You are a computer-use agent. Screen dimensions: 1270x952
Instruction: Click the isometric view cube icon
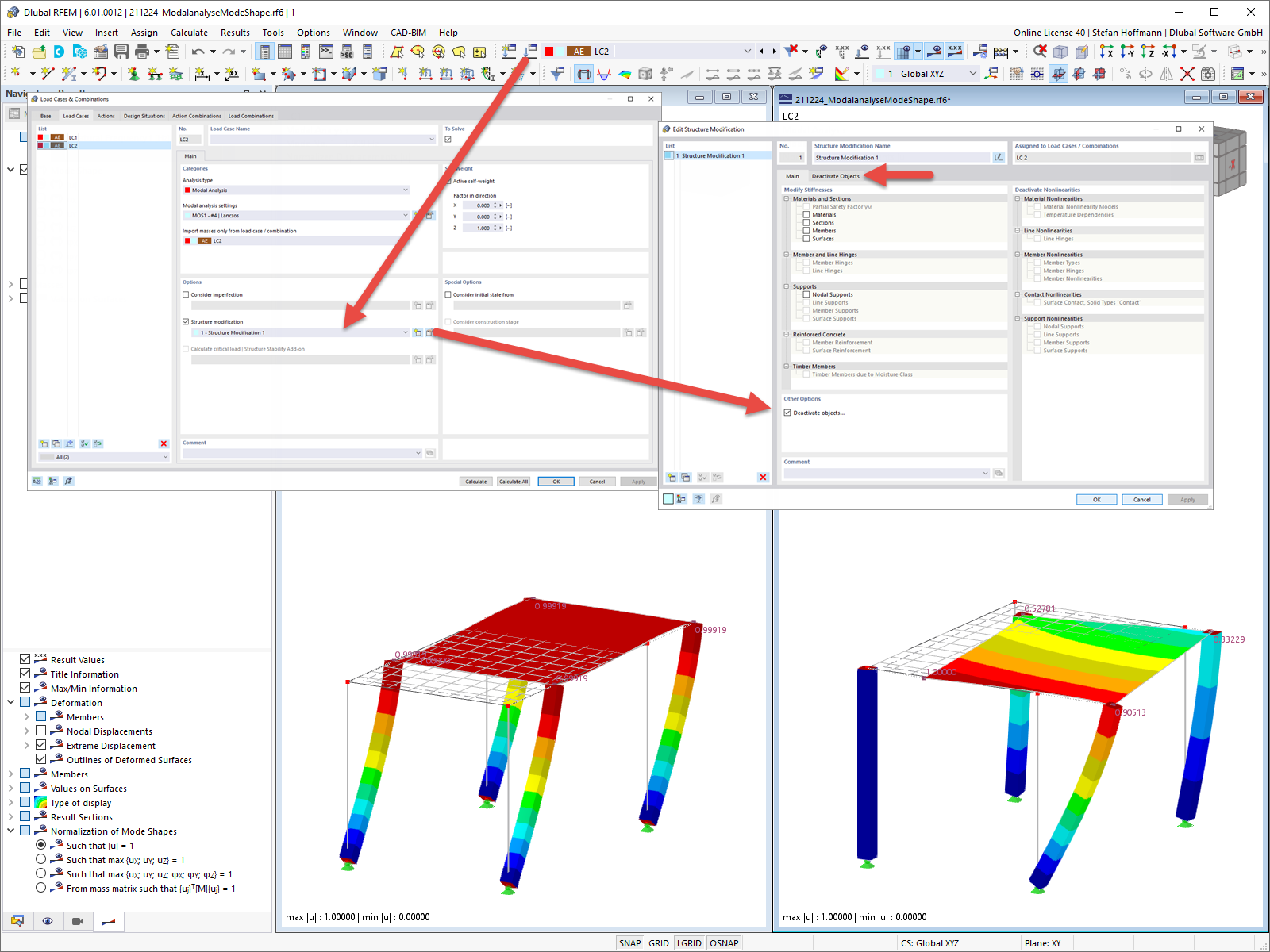1060,52
